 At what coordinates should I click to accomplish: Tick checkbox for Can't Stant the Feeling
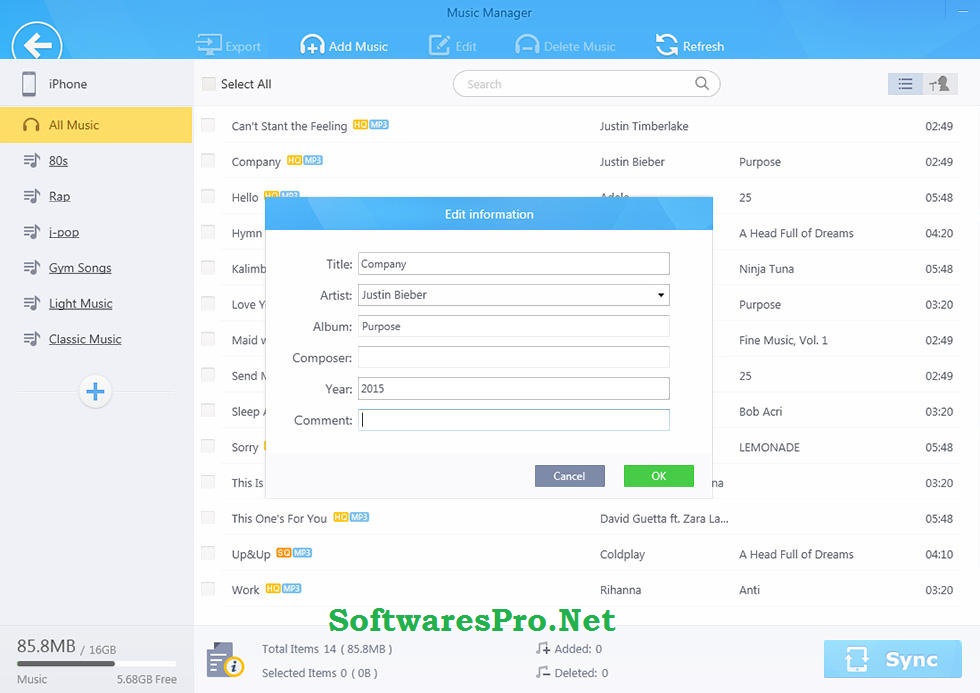pyautogui.click(x=208, y=125)
